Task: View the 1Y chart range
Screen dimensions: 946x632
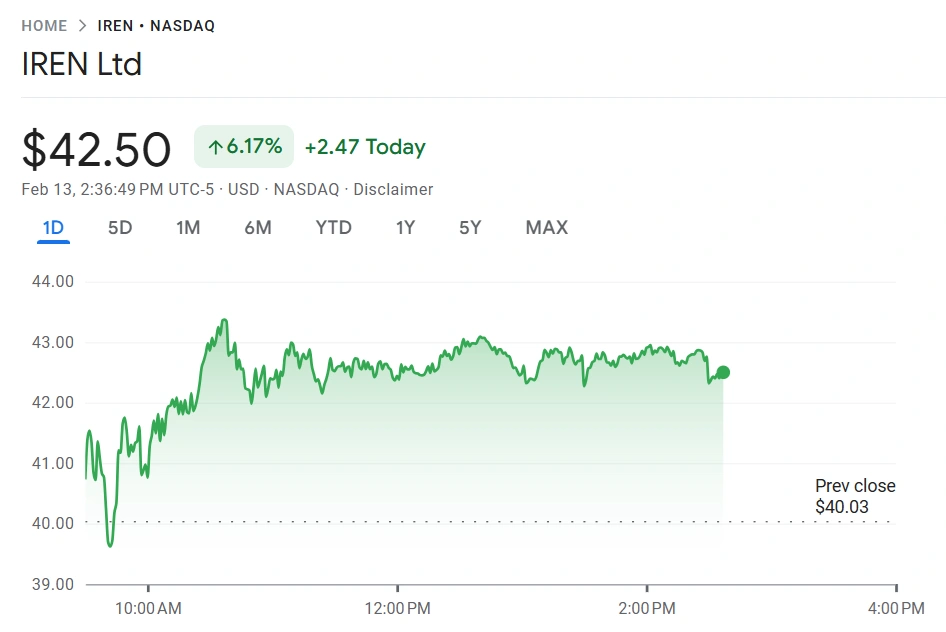Action: pyautogui.click(x=405, y=228)
